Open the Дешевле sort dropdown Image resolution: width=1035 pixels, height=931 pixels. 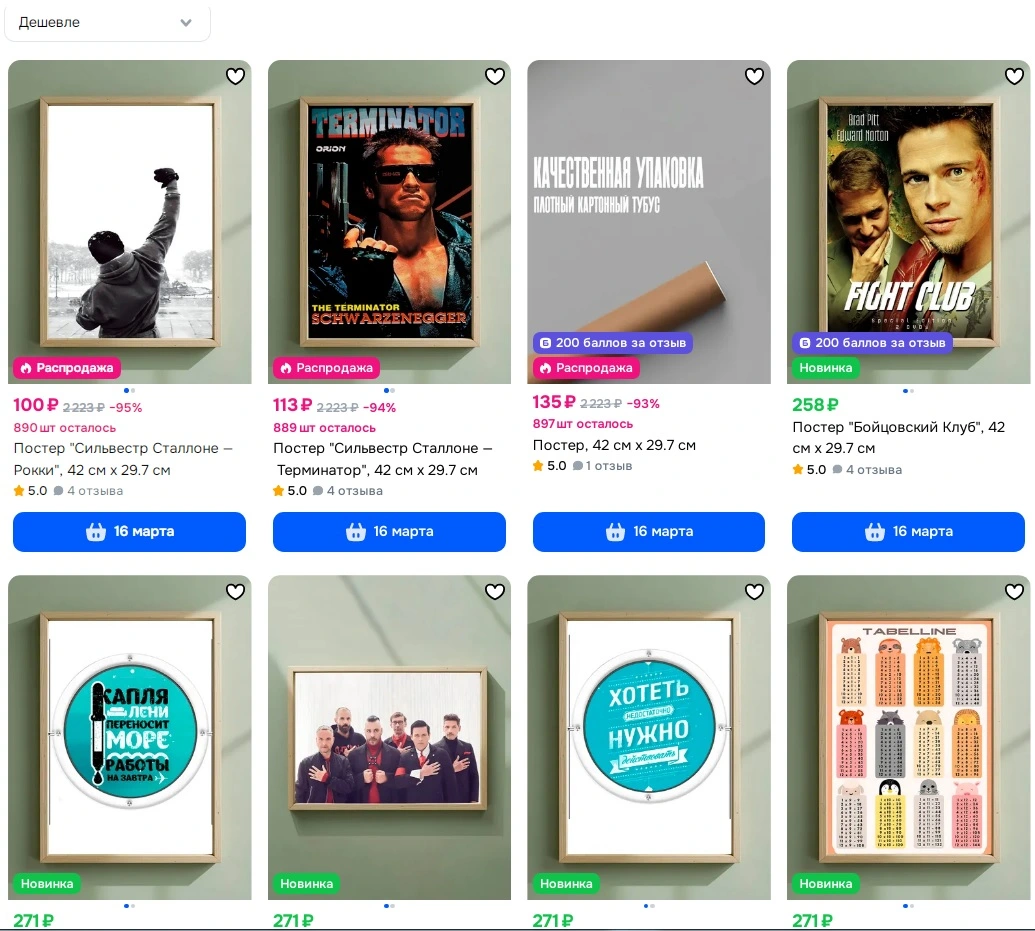[107, 22]
